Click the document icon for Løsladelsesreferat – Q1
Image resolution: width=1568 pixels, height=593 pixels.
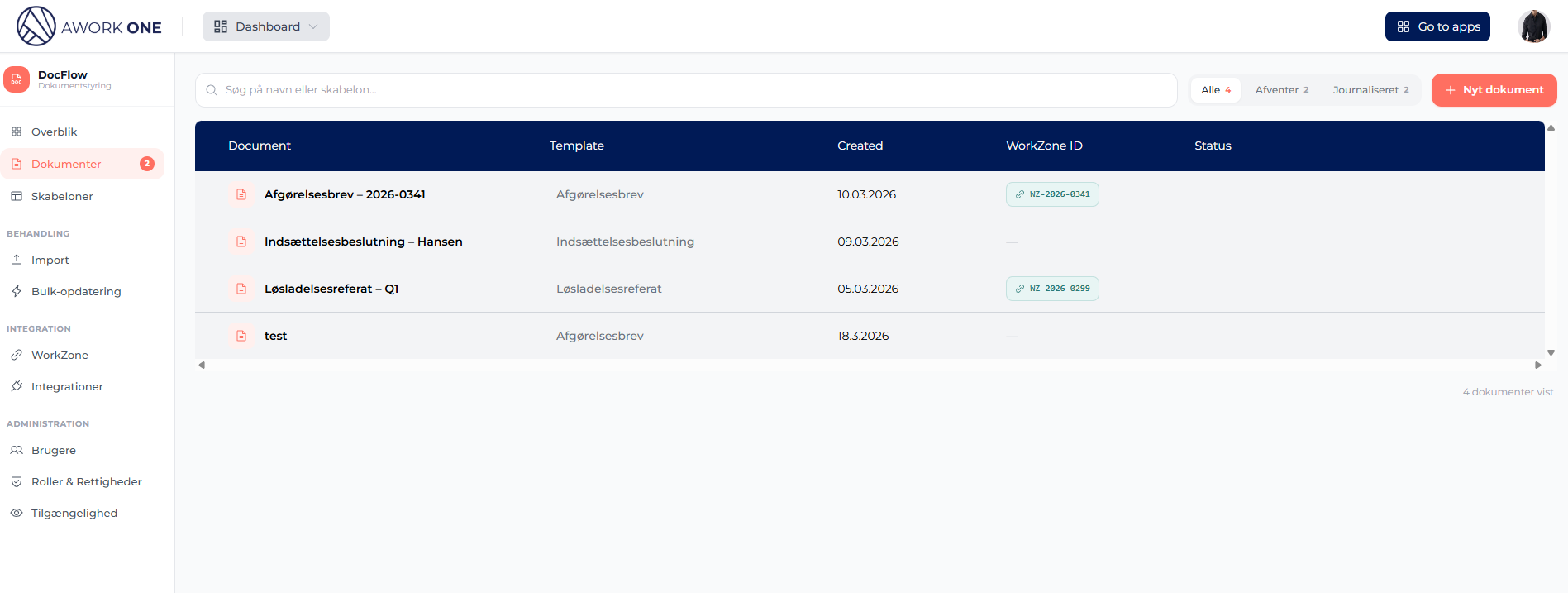tap(241, 289)
